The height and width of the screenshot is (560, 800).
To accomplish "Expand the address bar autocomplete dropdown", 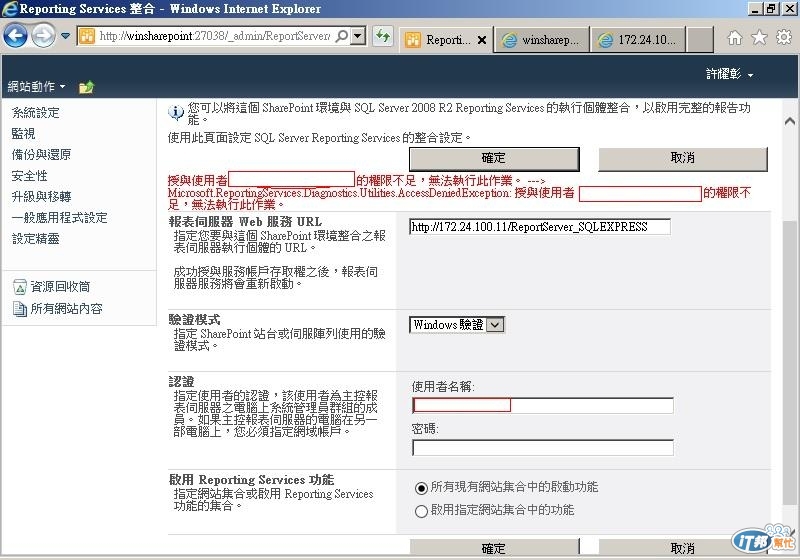I will pos(359,36).
